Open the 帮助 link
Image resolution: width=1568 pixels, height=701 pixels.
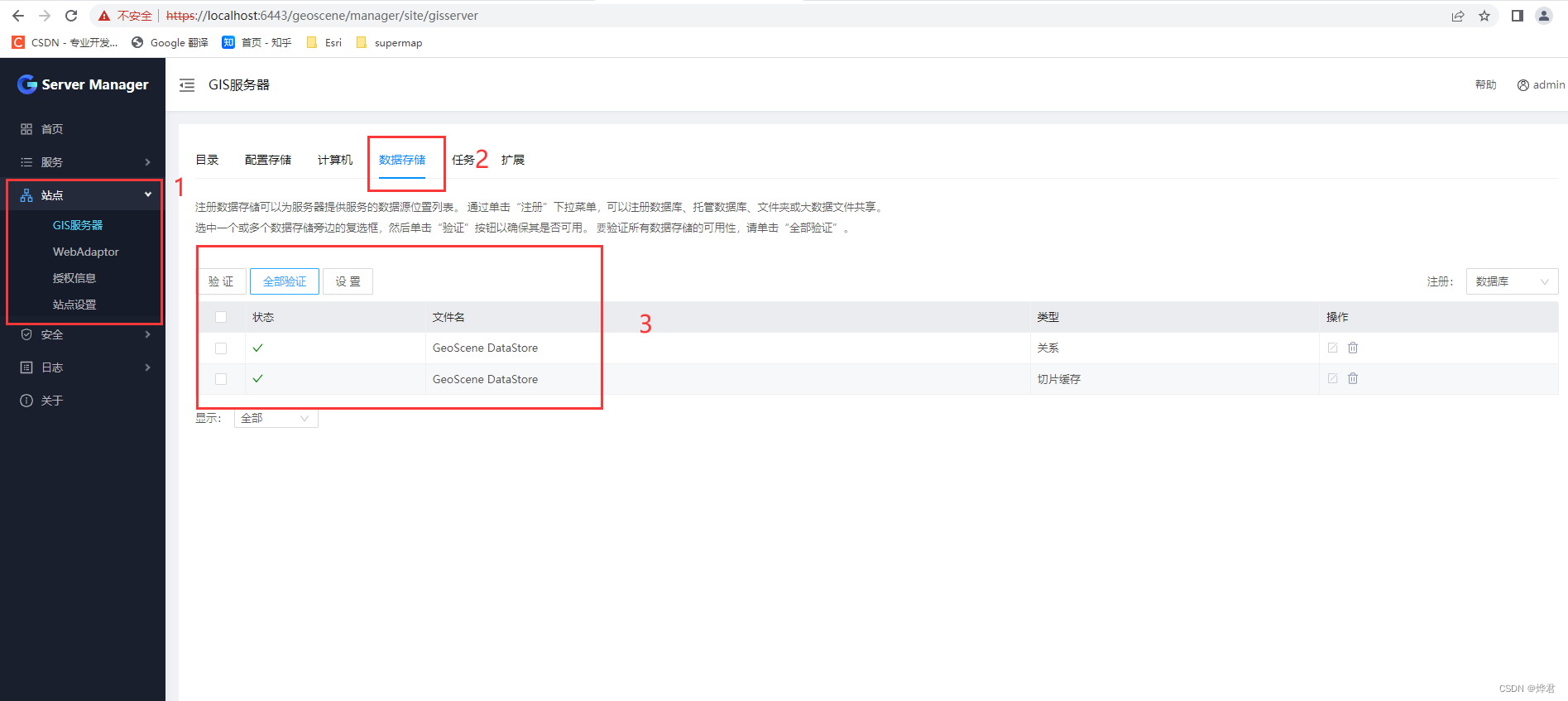(x=1485, y=84)
